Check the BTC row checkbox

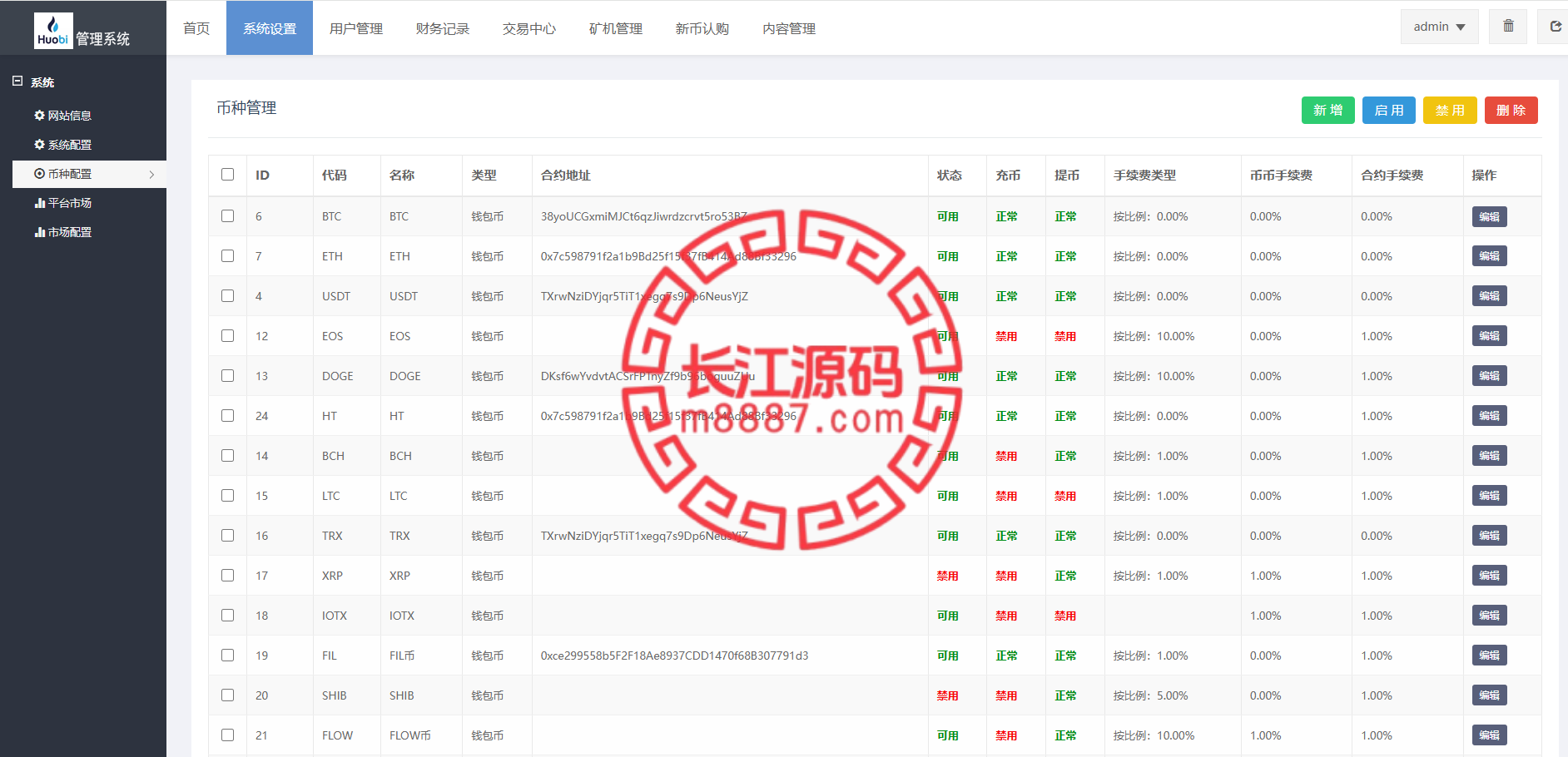[227, 216]
